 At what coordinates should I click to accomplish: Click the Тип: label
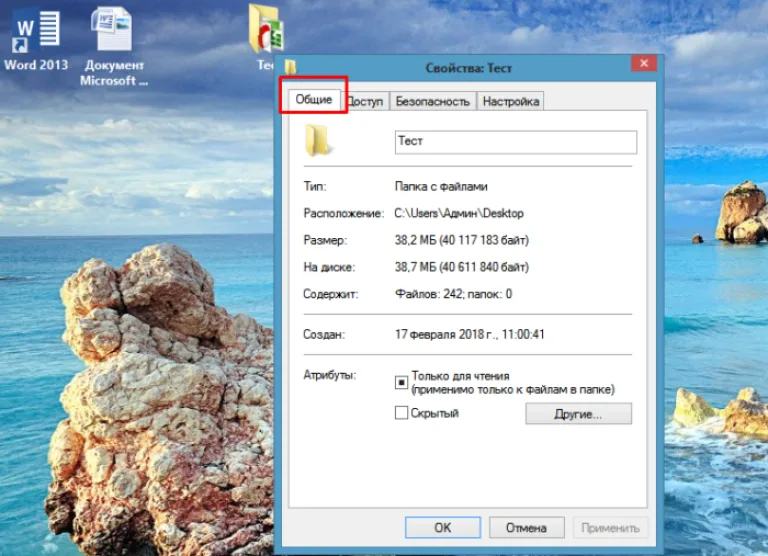[x=314, y=186]
